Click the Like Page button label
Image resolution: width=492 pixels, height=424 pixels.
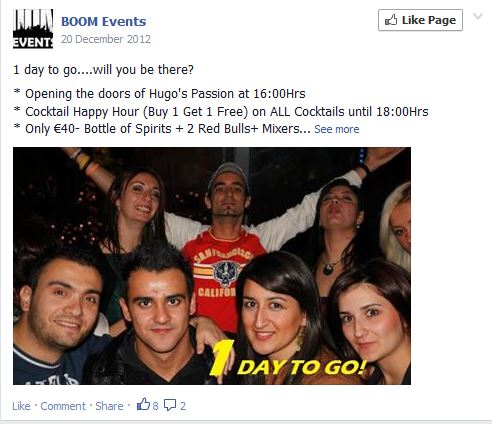[429, 20]
